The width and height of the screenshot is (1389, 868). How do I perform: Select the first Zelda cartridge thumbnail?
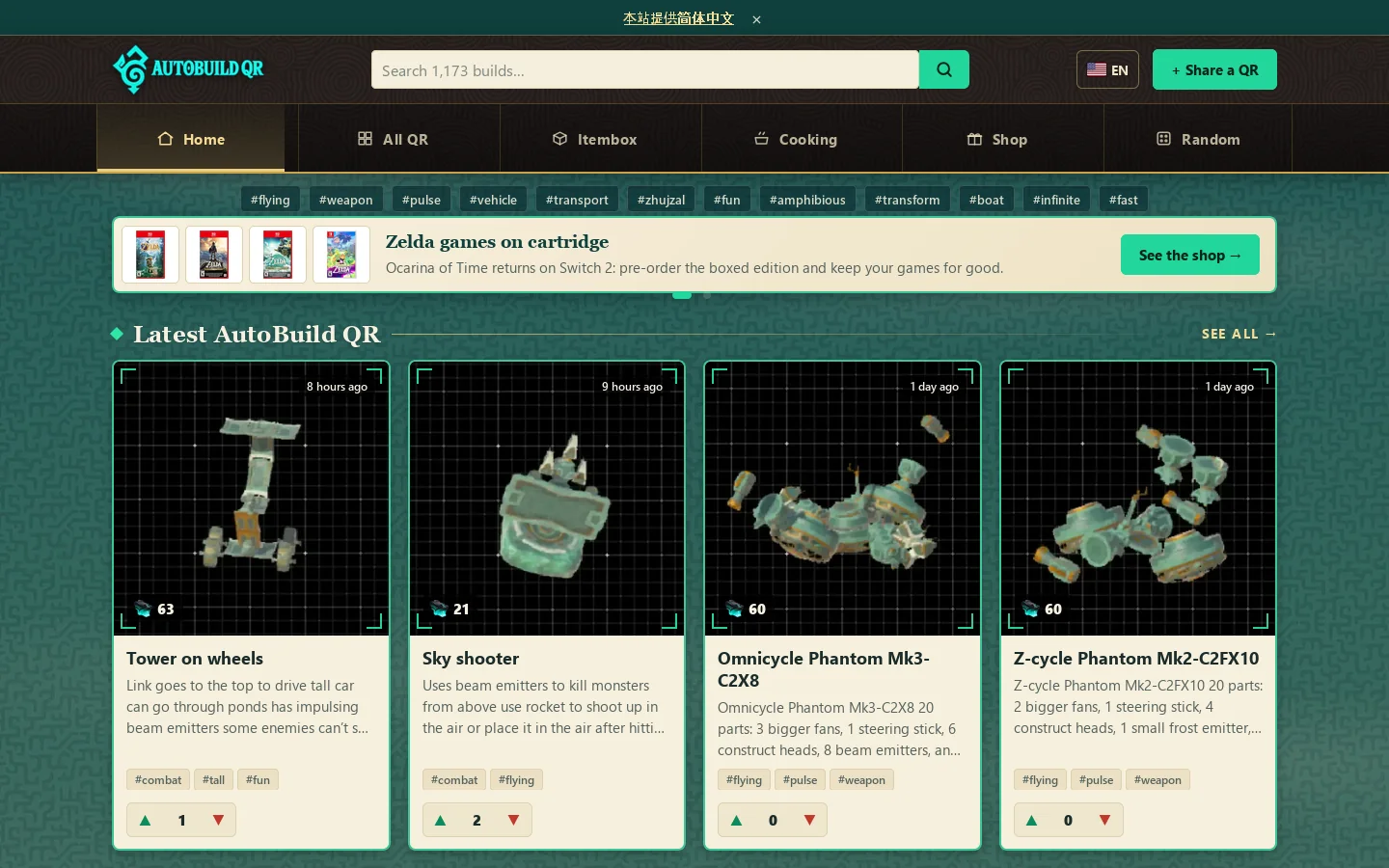(x=150, y=255)
